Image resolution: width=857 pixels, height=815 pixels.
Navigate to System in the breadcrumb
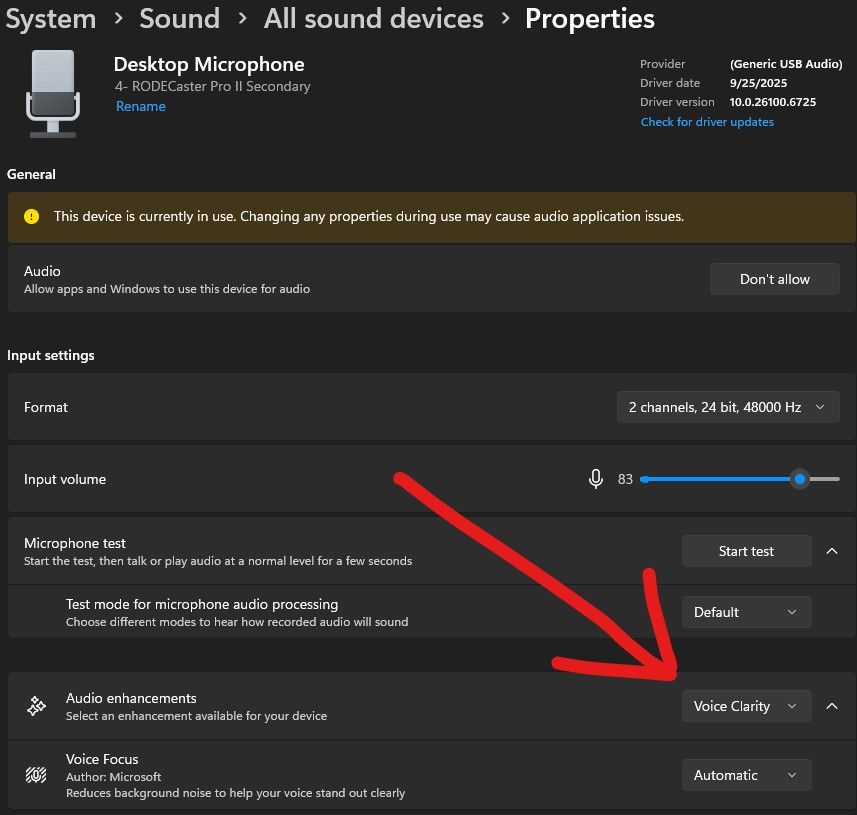(x=50, y=18)
